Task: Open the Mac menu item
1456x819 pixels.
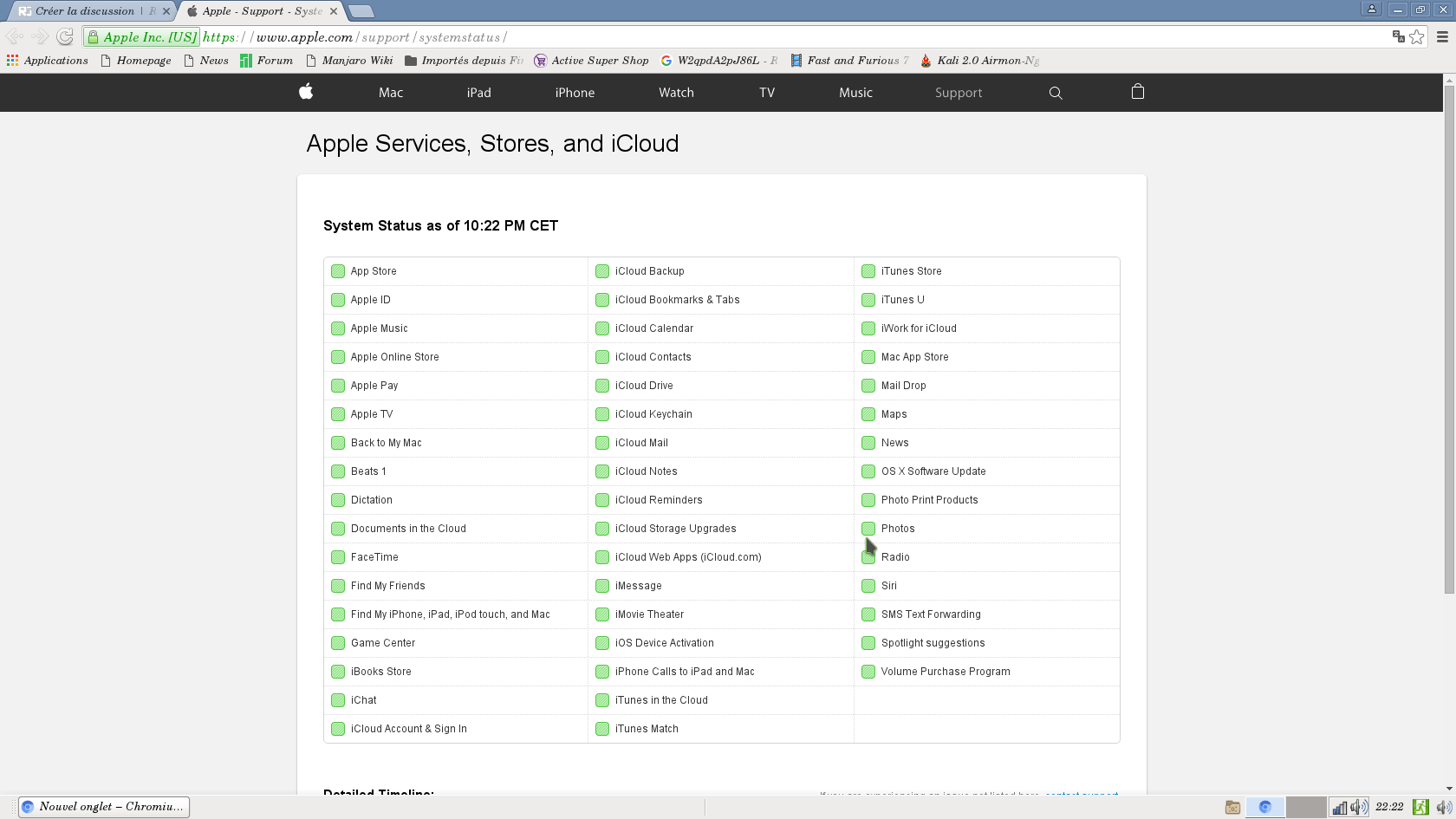Action: point(391,93)
